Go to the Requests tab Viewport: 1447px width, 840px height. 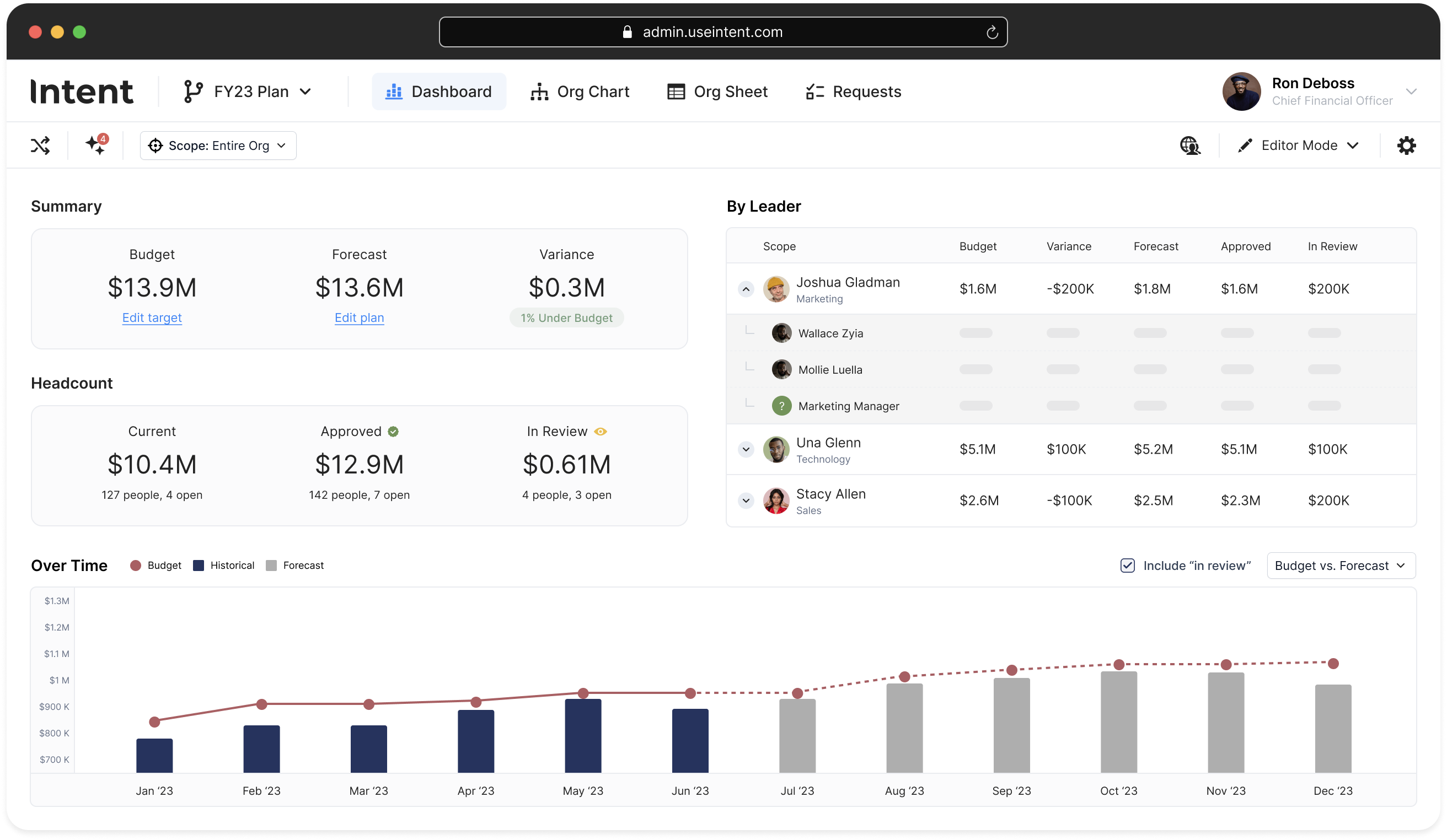(x=854, y=92)
